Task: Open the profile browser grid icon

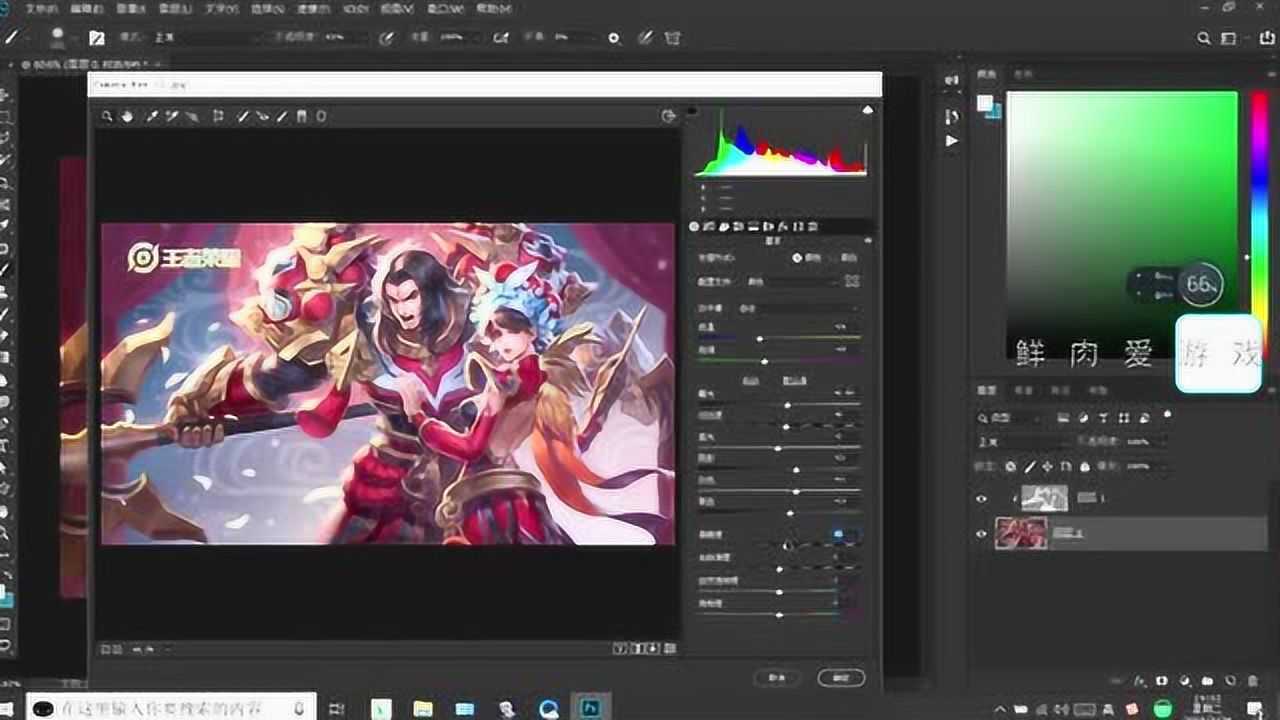Action: click(x=852, y=282)
